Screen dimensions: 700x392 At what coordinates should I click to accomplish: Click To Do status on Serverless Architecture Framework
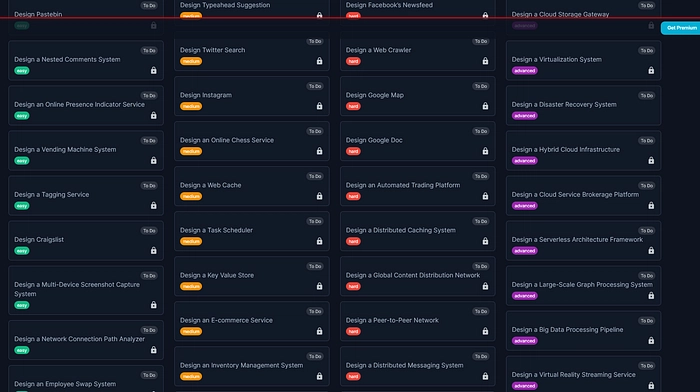point(646,231)
